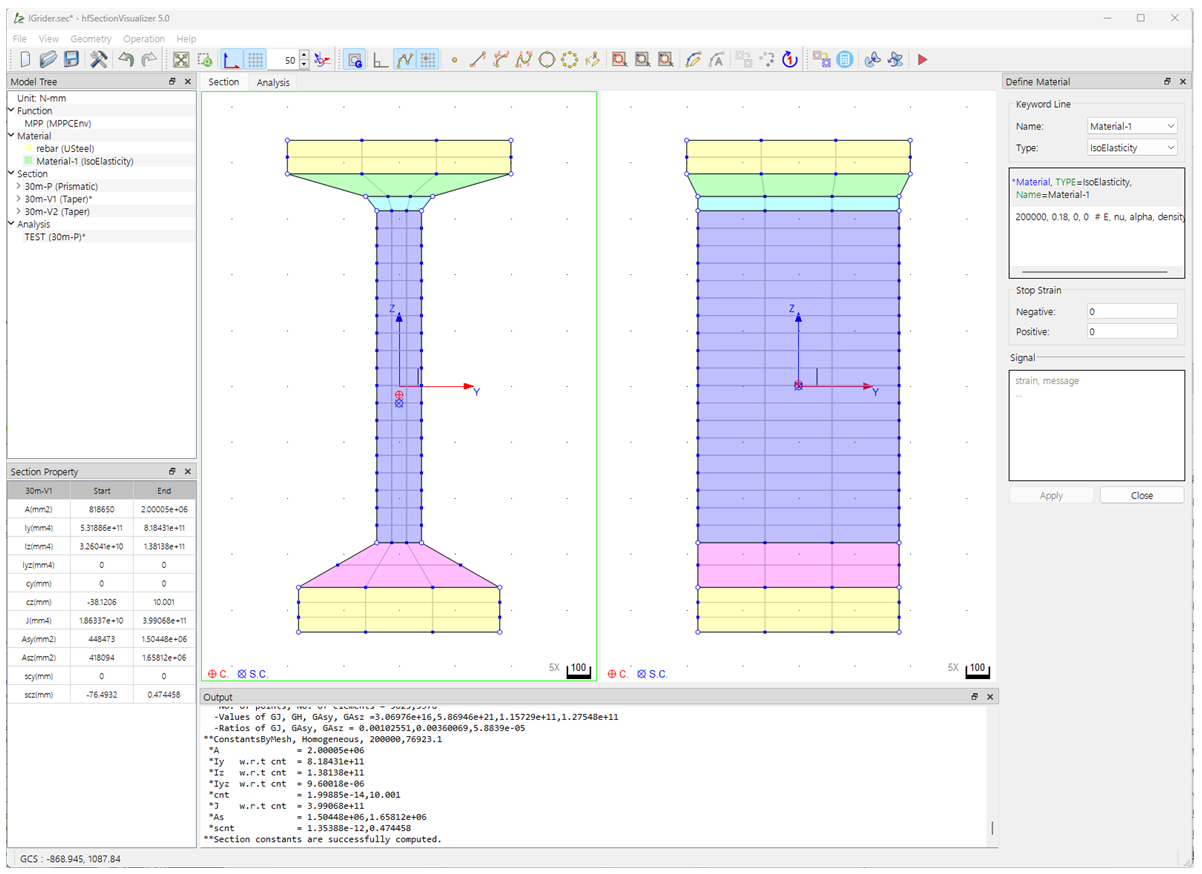The image size is (1202, 874).
Task: Toggle the coordinate axes display
Action: tap(232, 60)
